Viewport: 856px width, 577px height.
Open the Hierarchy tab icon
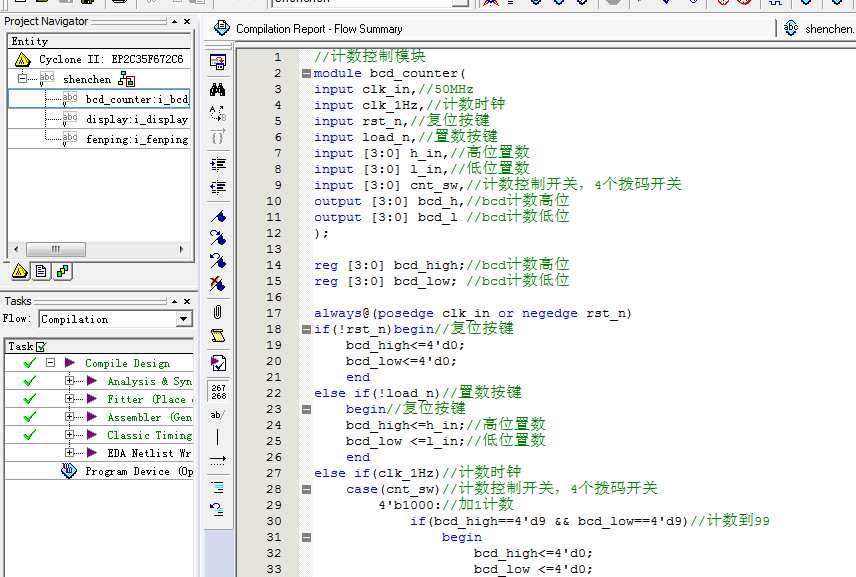20,271
